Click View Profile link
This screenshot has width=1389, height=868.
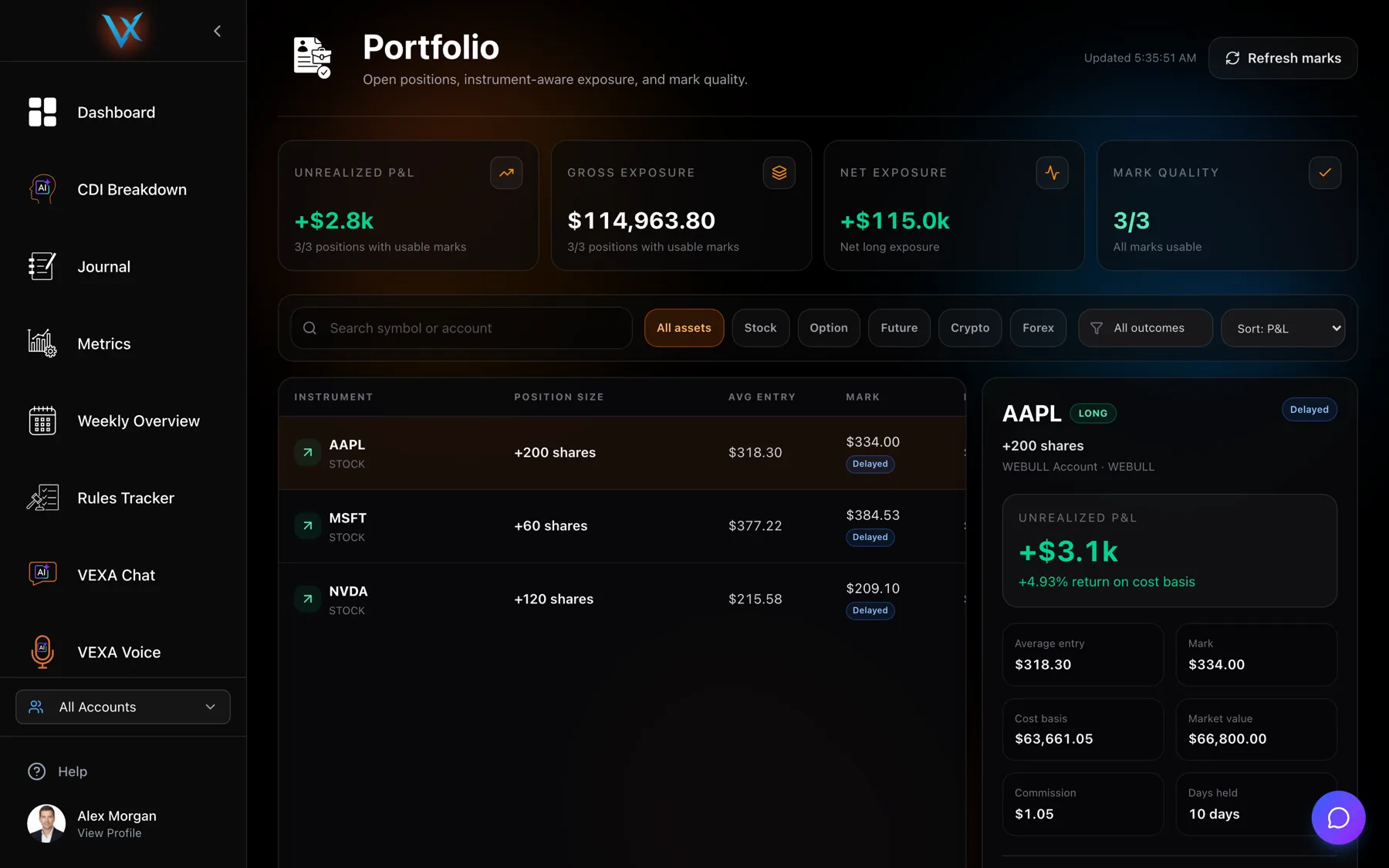(110, 833)
